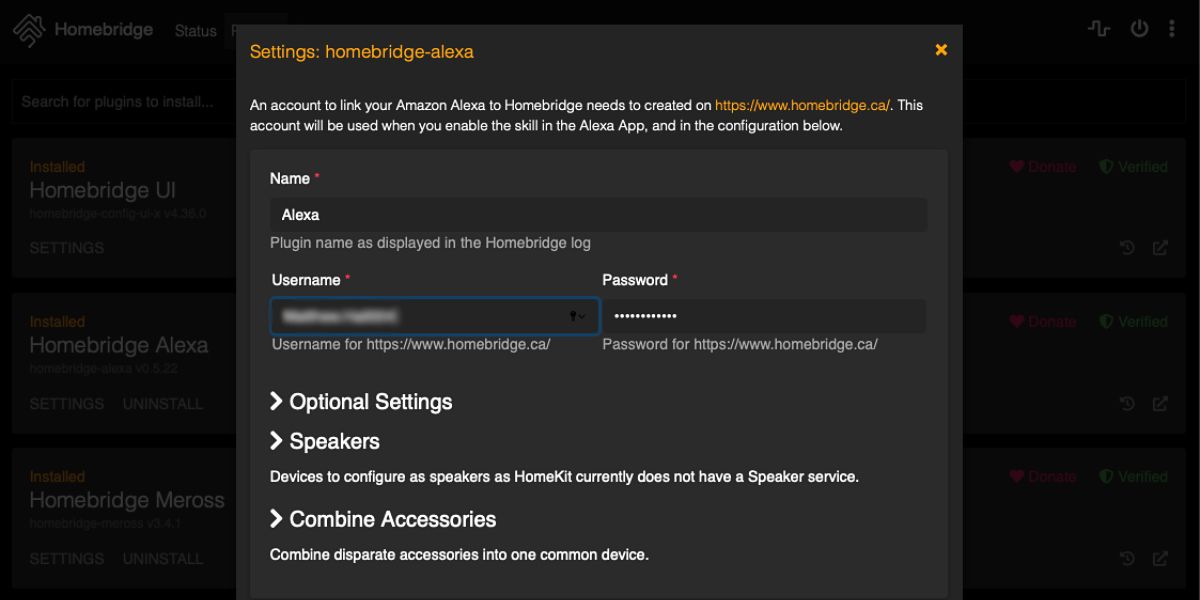
Task: Open the three-dot overflow menu
Action: (x=1172, y=29)
